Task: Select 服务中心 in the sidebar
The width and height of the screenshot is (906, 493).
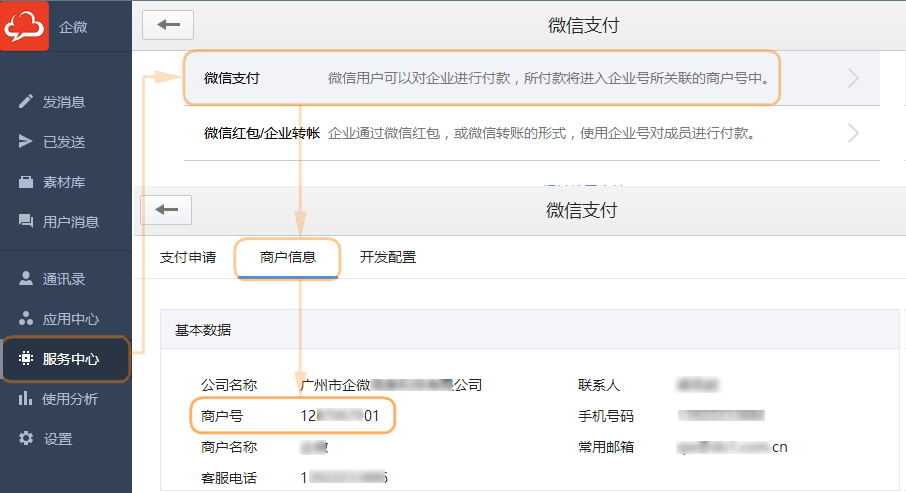Action: point(66,359)
